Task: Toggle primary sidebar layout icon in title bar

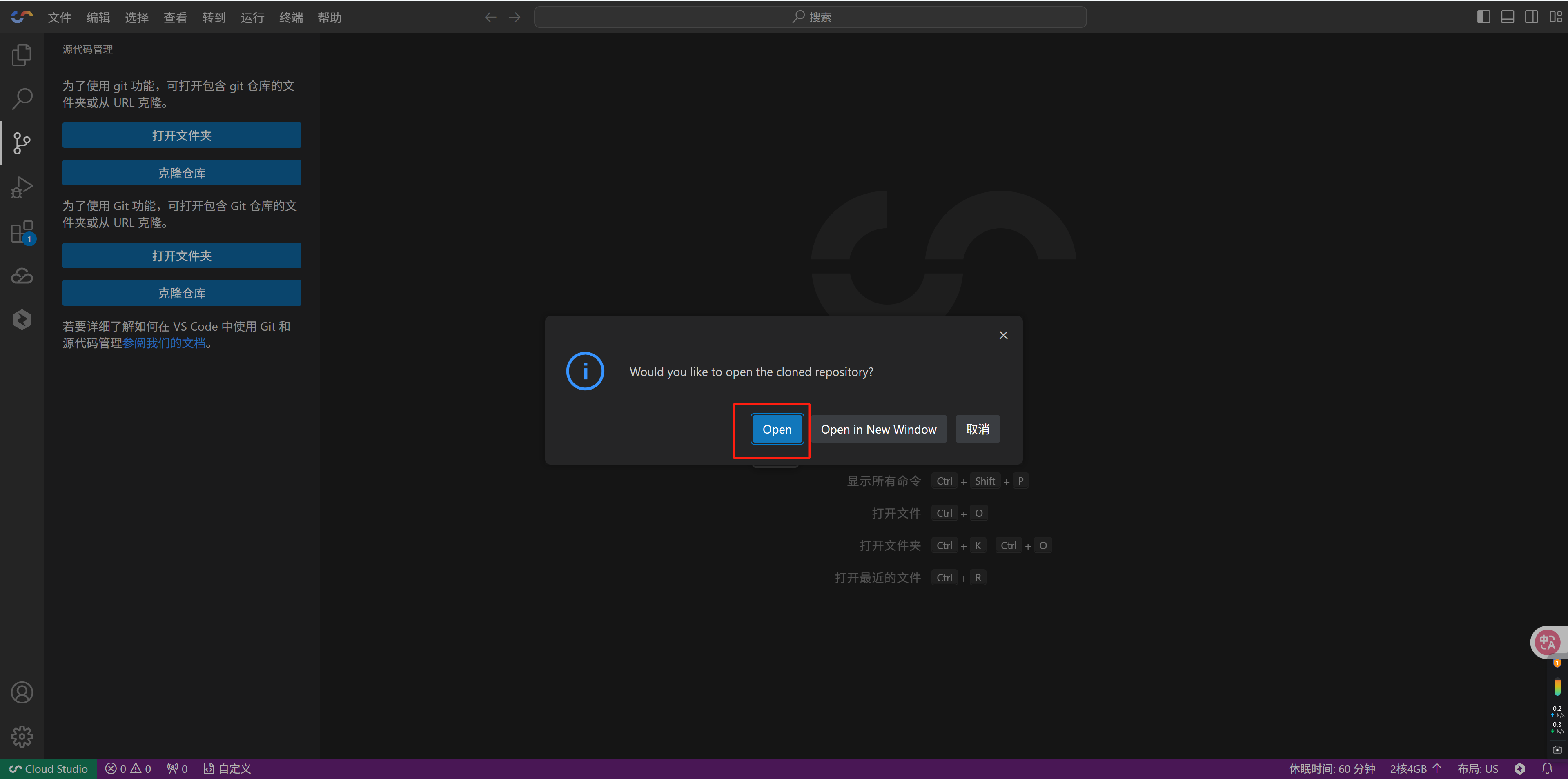Action: pos(1483,17)
